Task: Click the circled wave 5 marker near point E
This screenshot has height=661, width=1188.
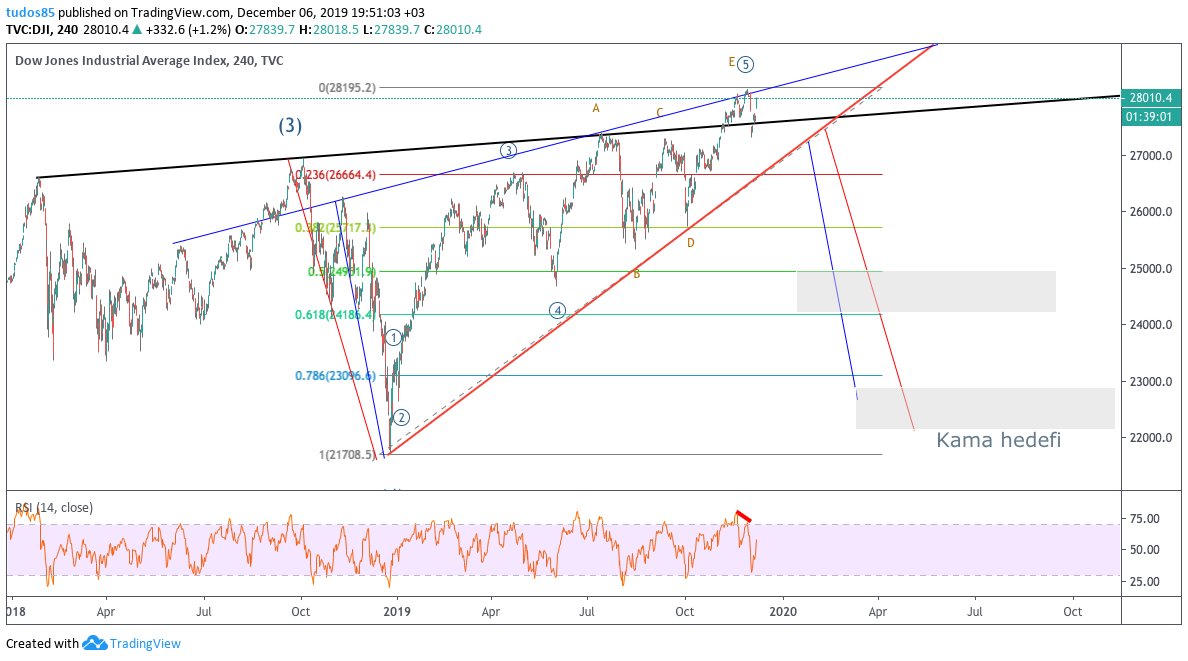Action: click(x=744, y=62)
